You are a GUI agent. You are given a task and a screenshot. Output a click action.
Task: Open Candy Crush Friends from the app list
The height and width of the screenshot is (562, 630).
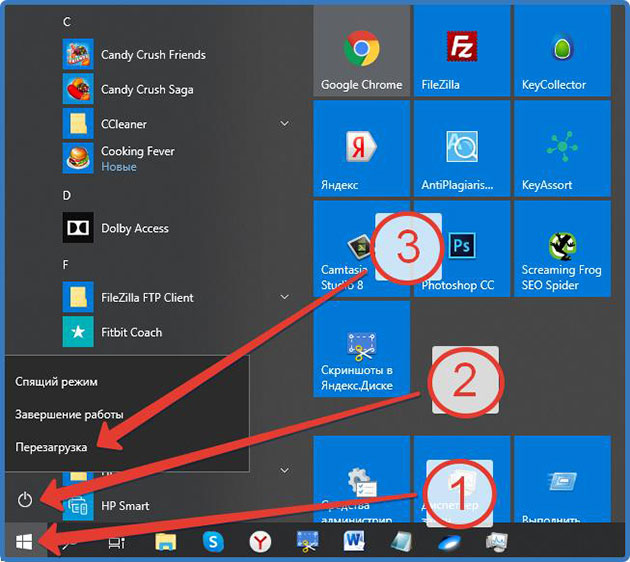pyautogui.click(x=177, y=54)
